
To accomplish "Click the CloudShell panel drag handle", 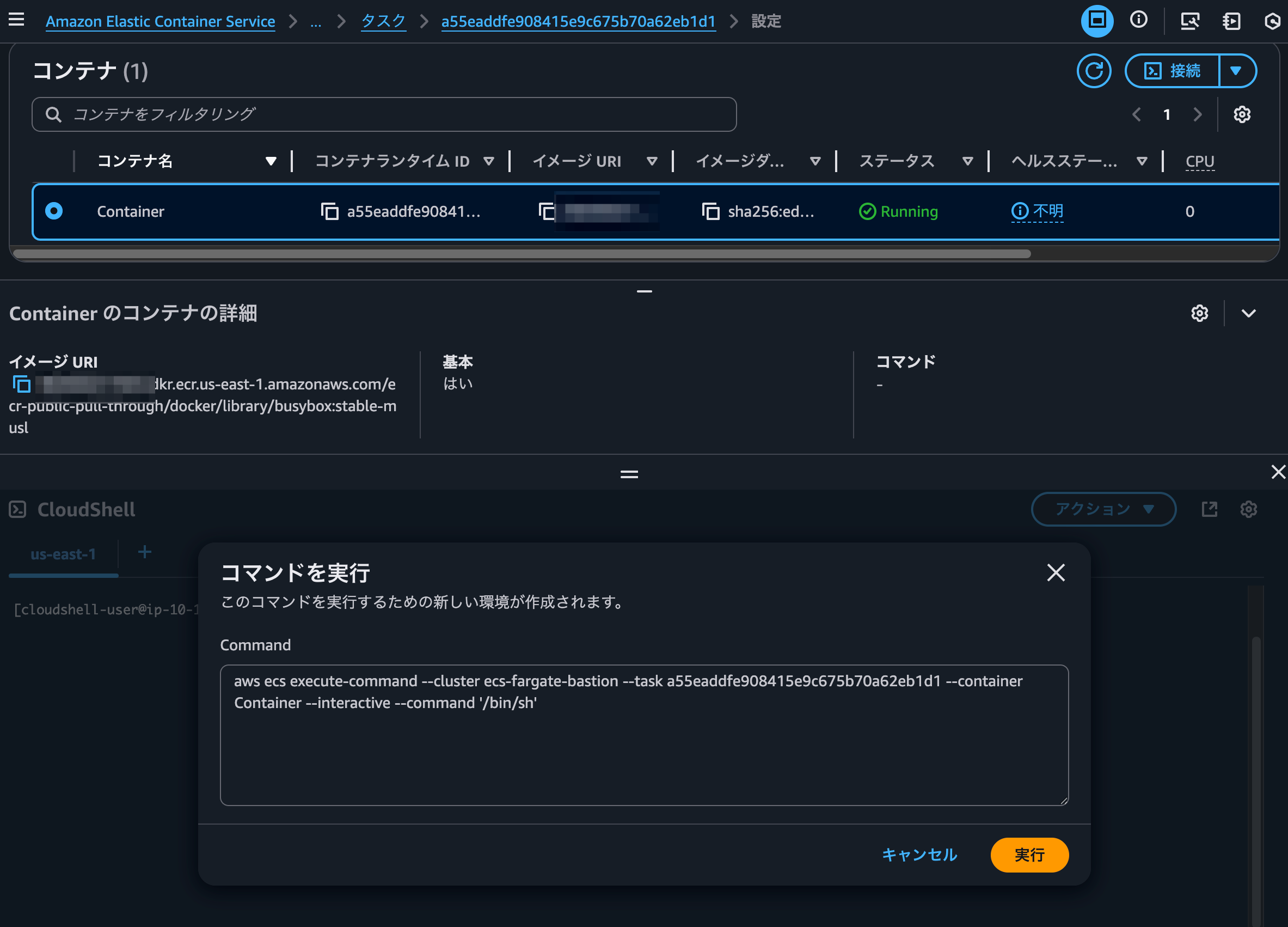I will [x=629, y=474].
